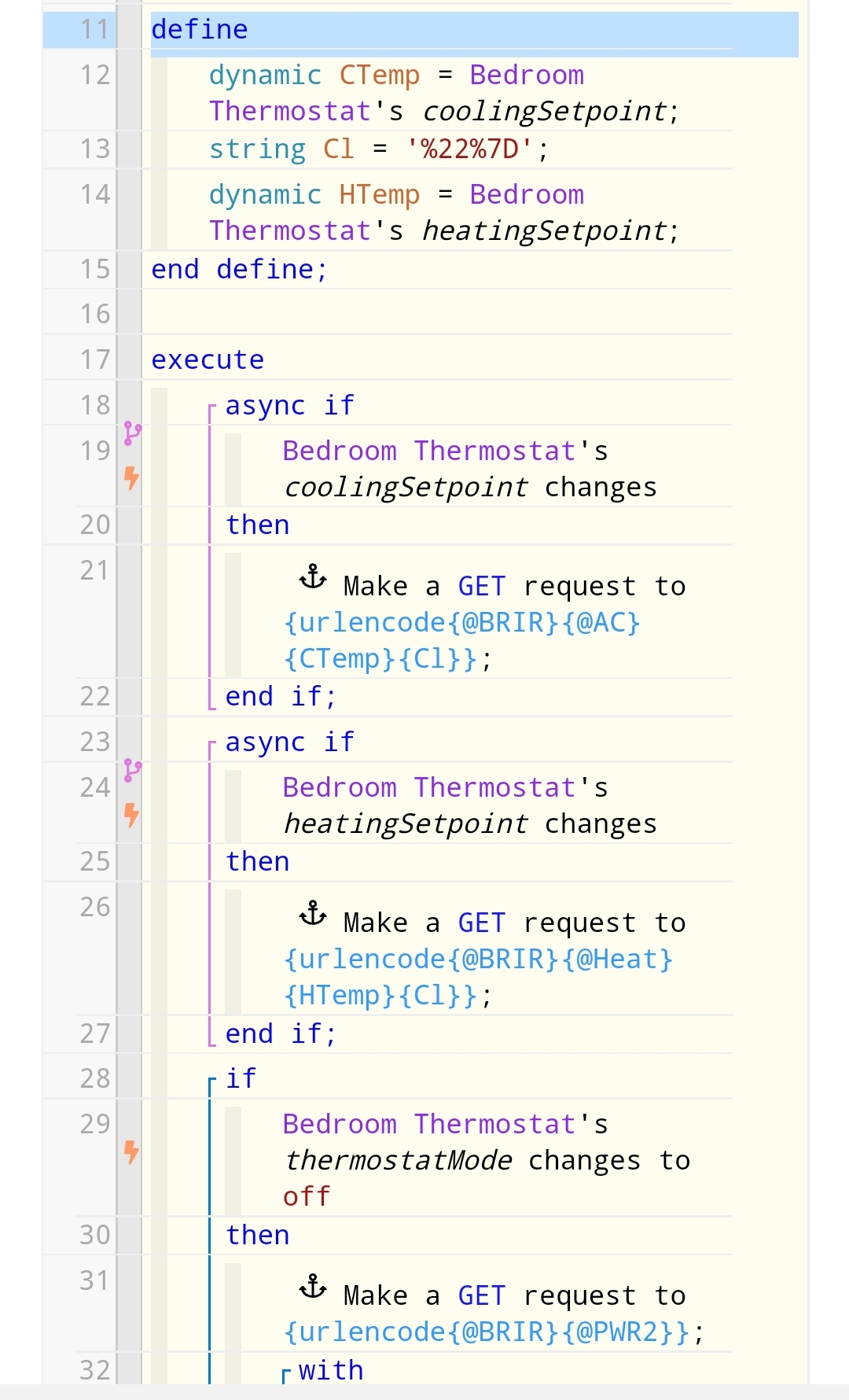Click the branch icon beside line 24
Image resolution: width=849 pixels, height=1400 pixels.
click(x=133, y=771)
